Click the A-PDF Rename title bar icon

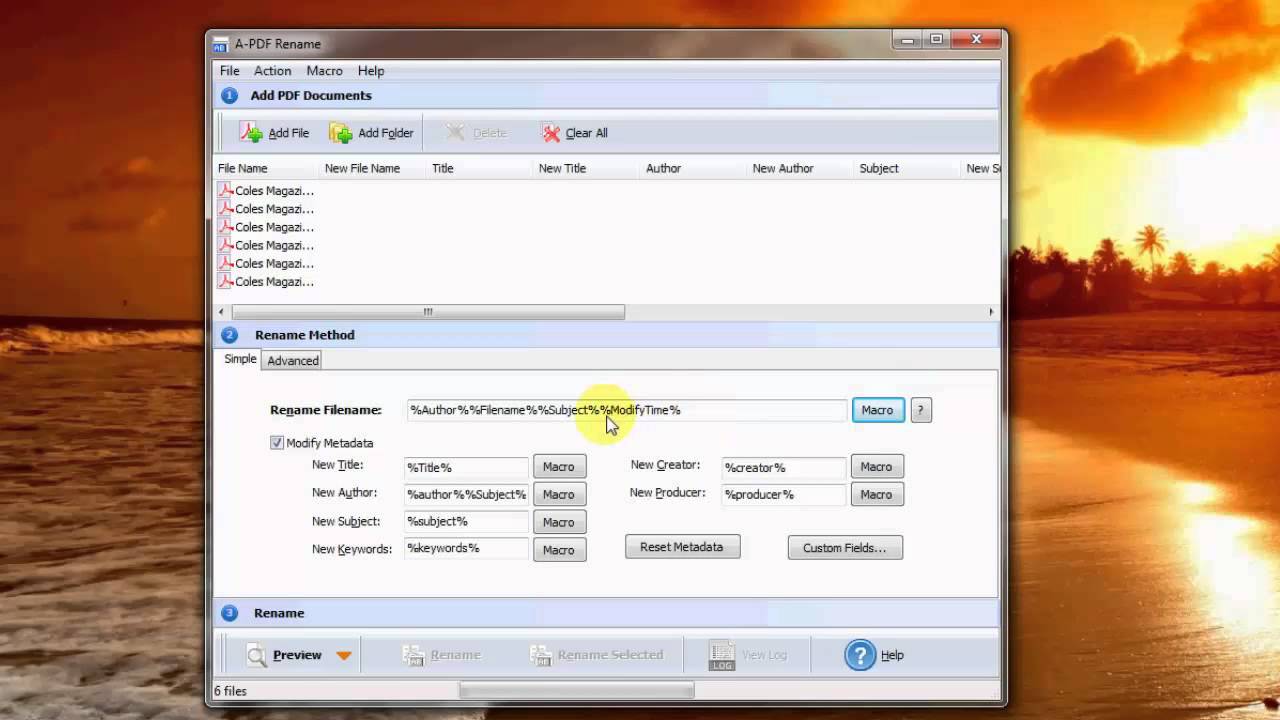[x=221, y=44]
